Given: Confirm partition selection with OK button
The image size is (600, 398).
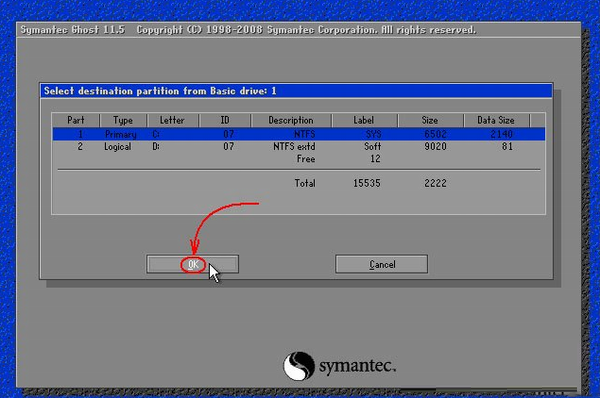Looking at the screenshot, I should point(192,264).
